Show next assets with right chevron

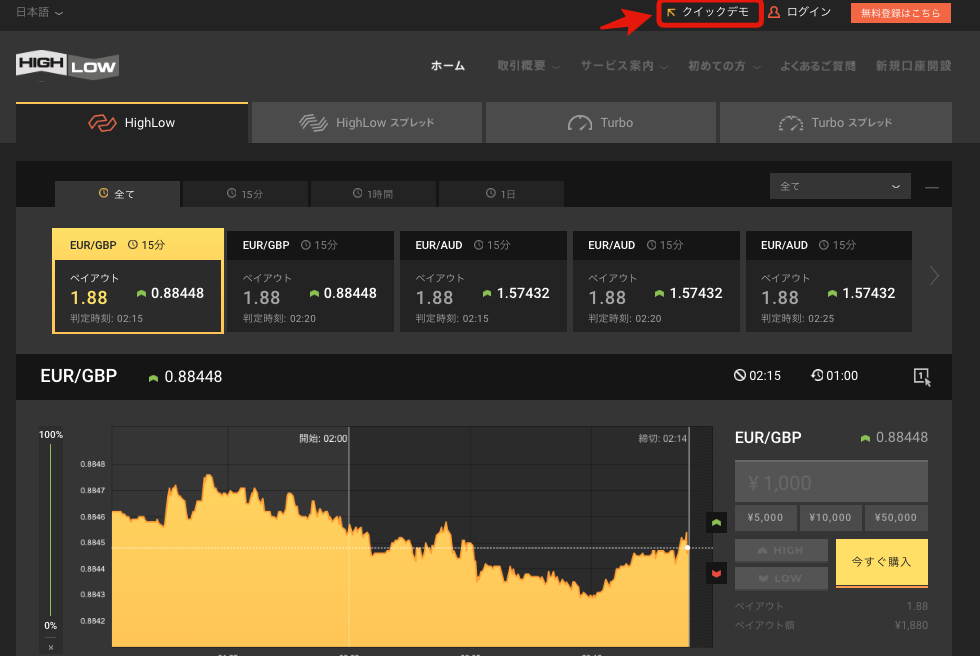(934, 276)
